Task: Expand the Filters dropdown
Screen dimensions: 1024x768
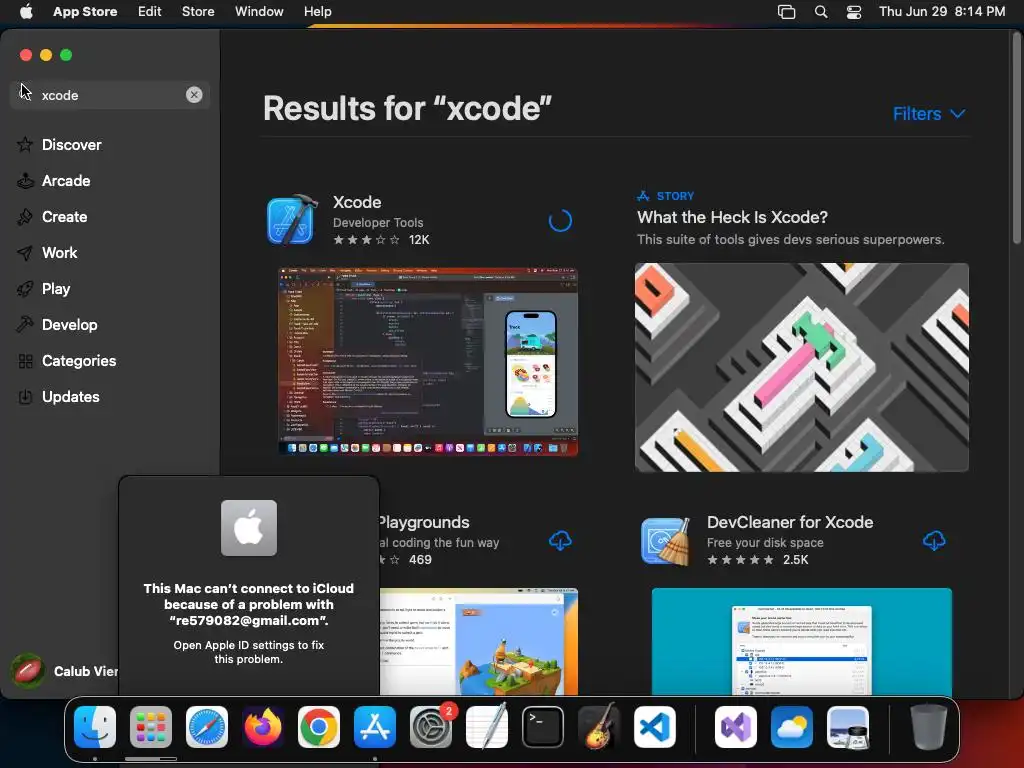Action: (929, 114)
